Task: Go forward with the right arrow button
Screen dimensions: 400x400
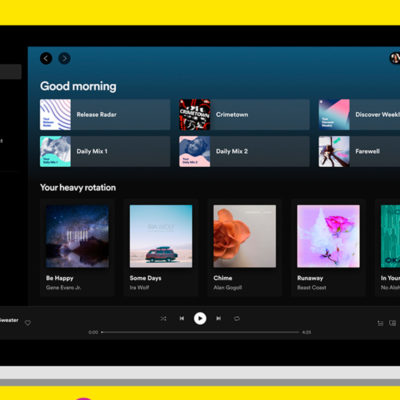Action: point(64,58)
